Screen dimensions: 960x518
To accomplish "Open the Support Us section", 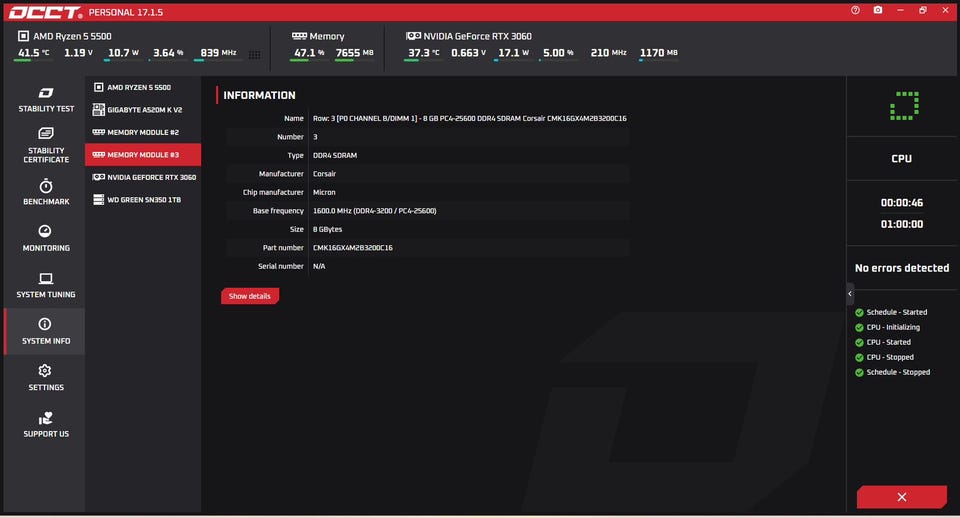I will coord(46,424).
